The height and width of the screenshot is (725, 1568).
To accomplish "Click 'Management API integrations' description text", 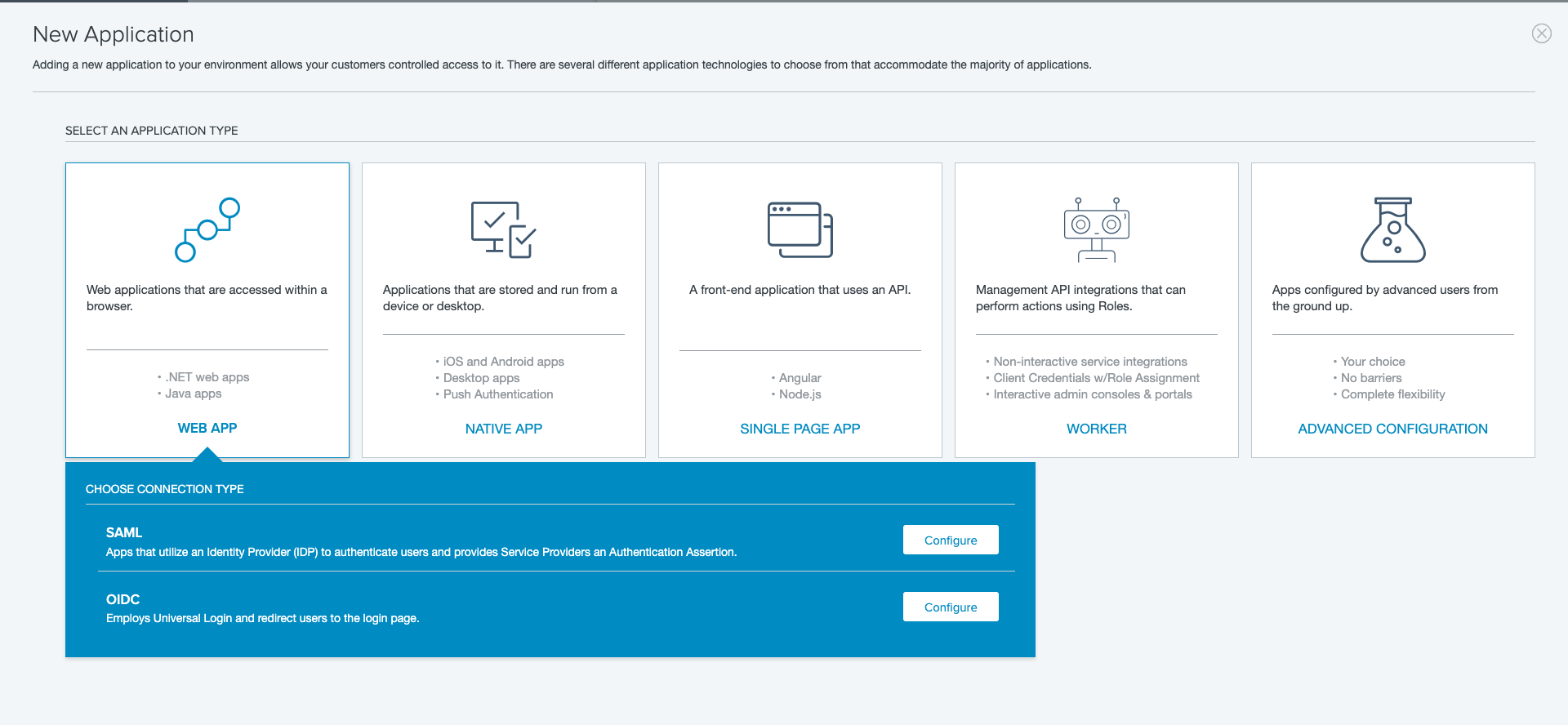I will 1080,298.
